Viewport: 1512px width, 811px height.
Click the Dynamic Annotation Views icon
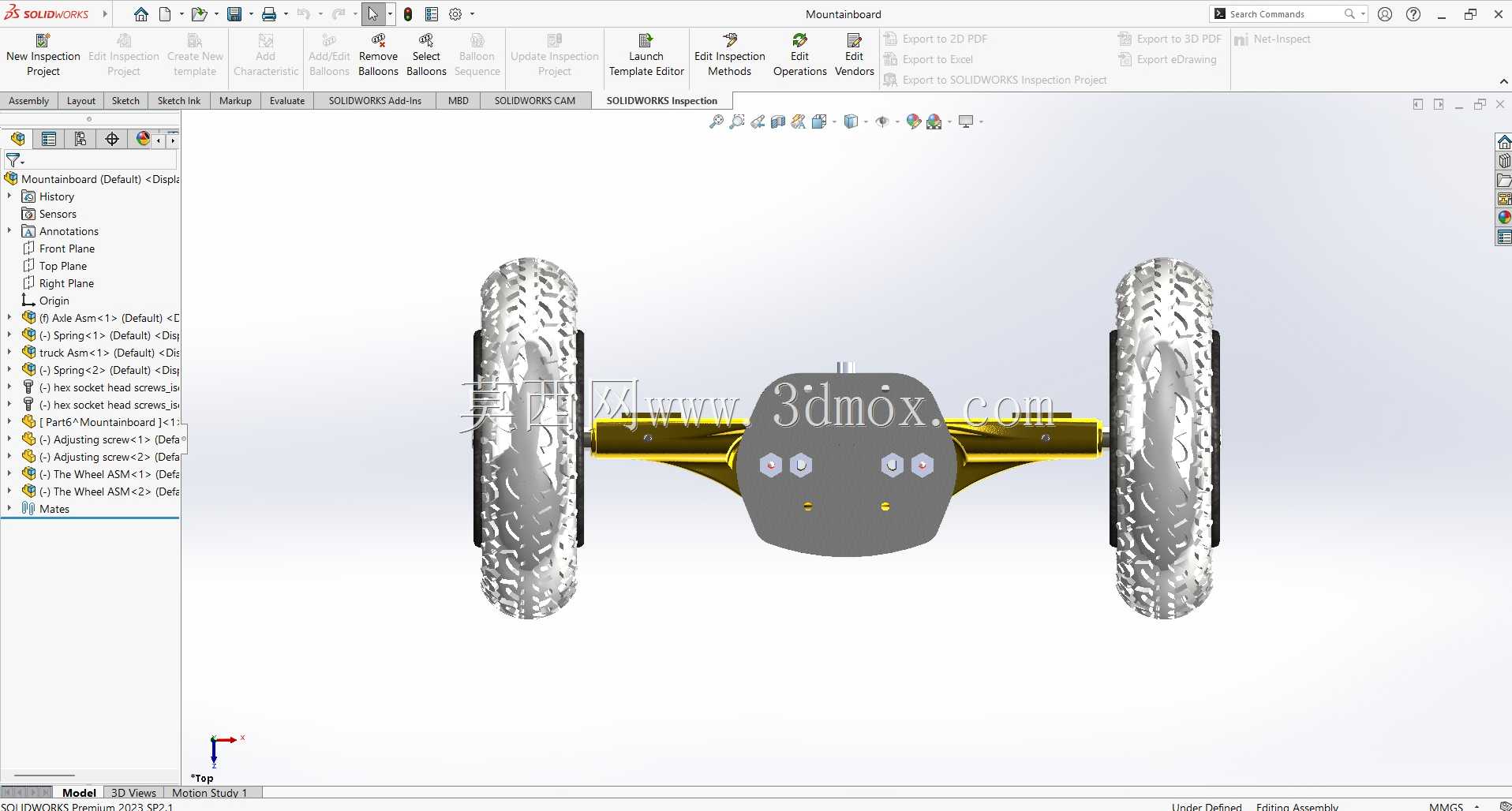[x=799, y=121]
